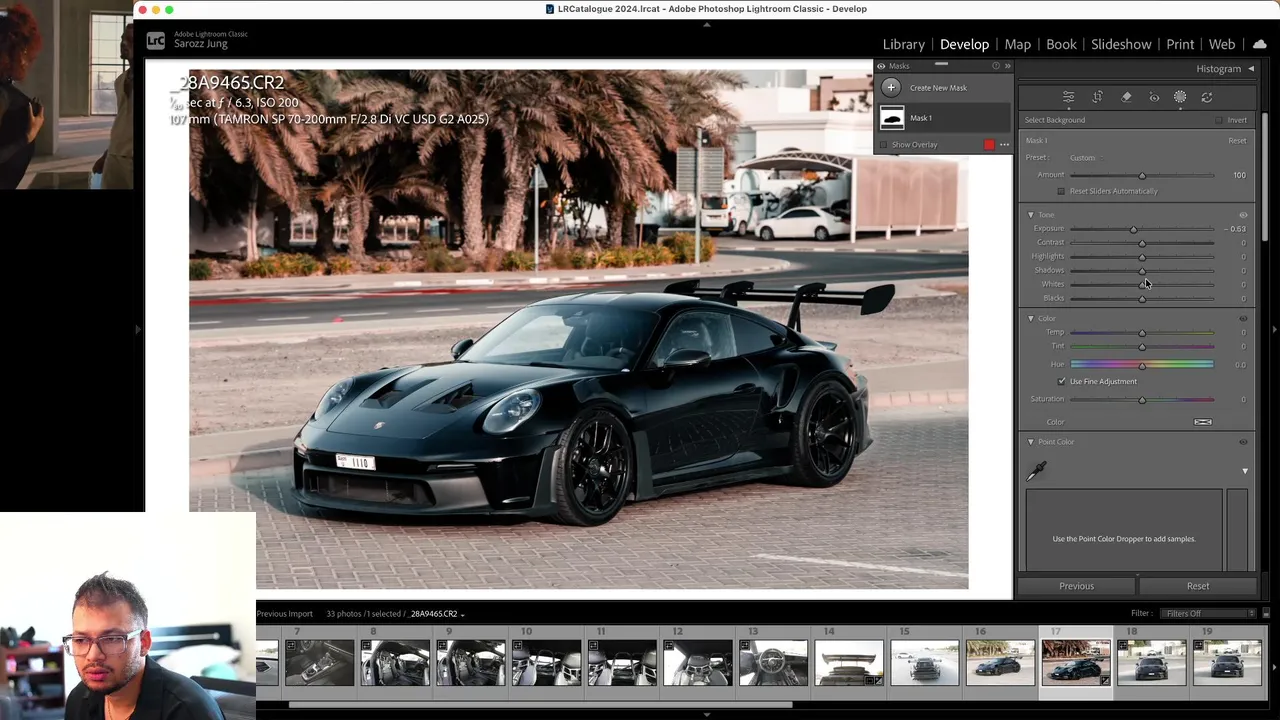Open the Filters Off dropdown
1280x720 pixels.
(x=1209, y=613)
